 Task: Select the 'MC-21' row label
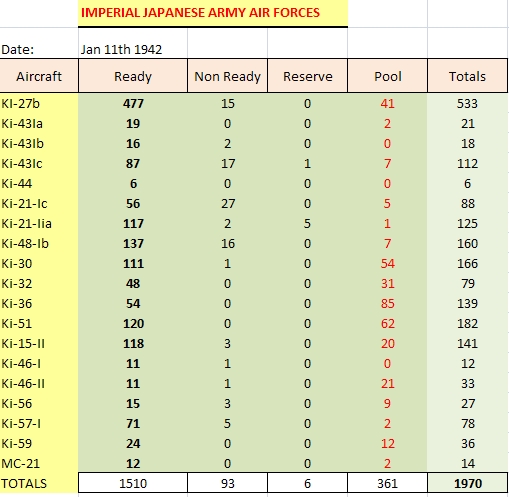(x=39, y=463)
